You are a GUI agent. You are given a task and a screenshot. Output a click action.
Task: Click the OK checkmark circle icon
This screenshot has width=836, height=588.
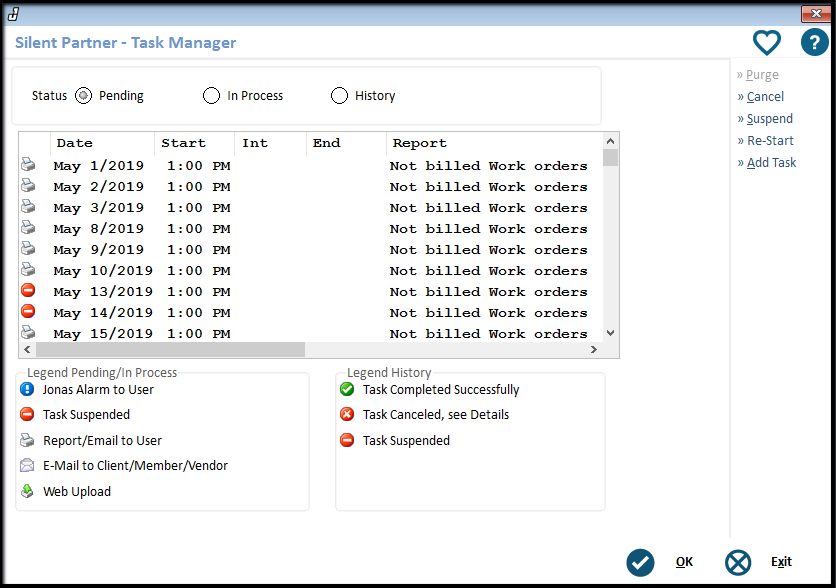point(640,562)
